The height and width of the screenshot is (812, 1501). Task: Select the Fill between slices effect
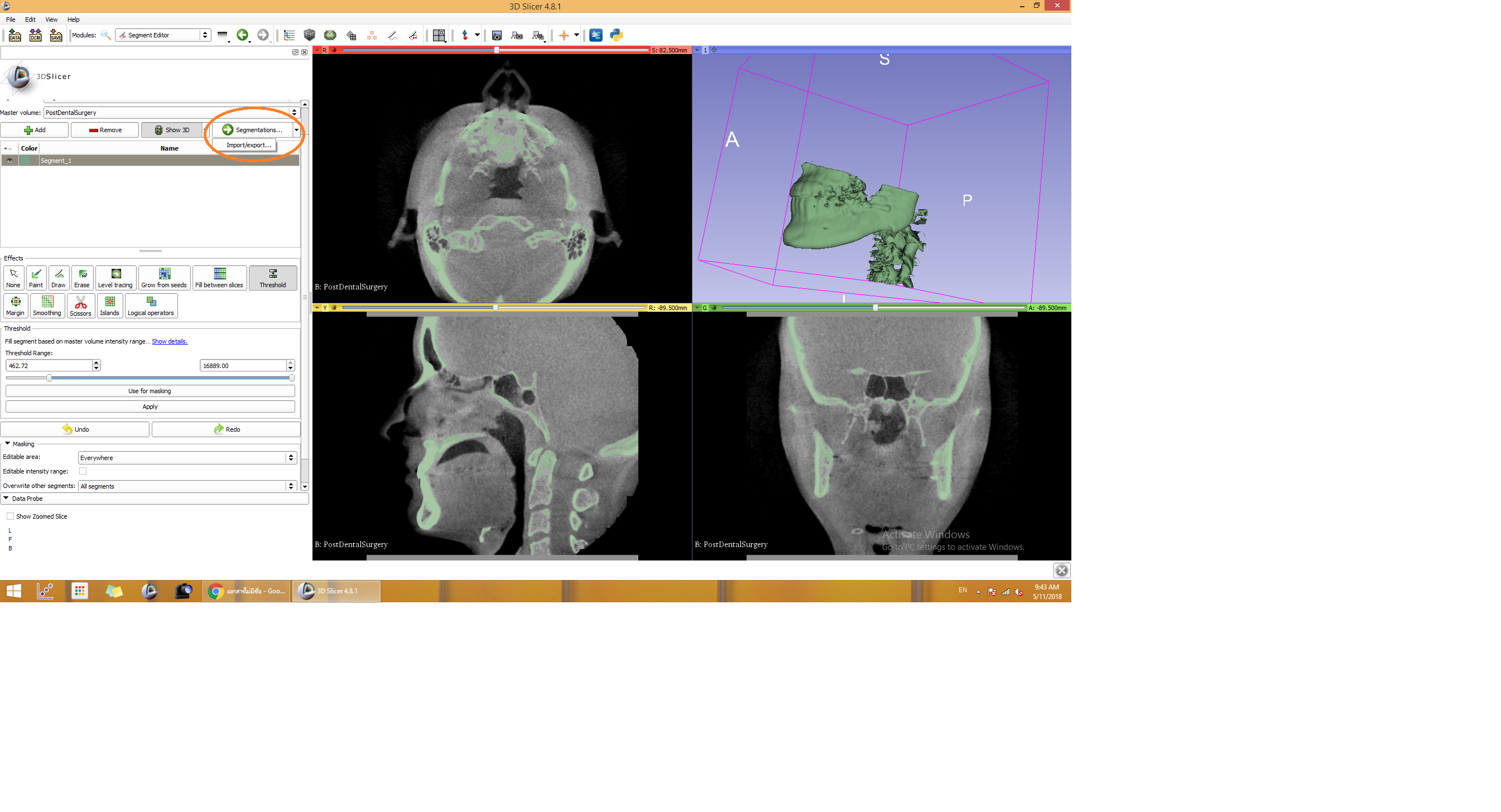(x=219, y=278)
